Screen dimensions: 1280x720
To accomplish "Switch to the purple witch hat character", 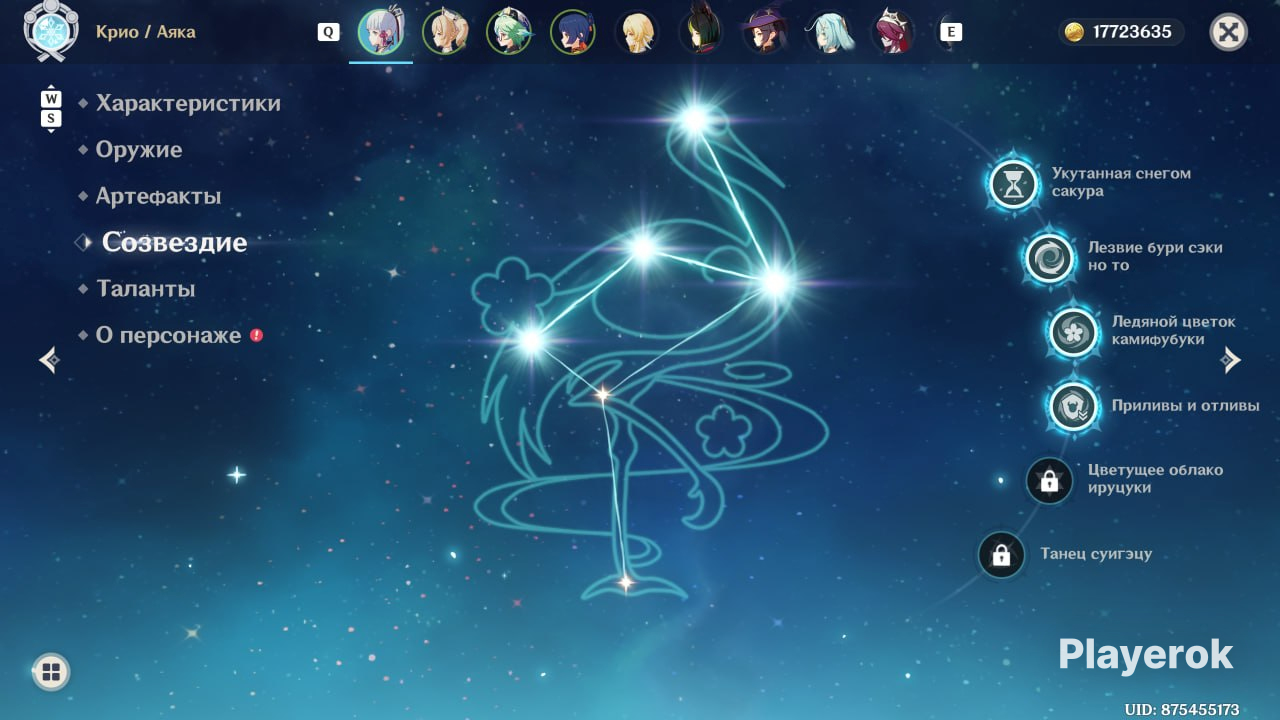I will (x=764, y=32).
